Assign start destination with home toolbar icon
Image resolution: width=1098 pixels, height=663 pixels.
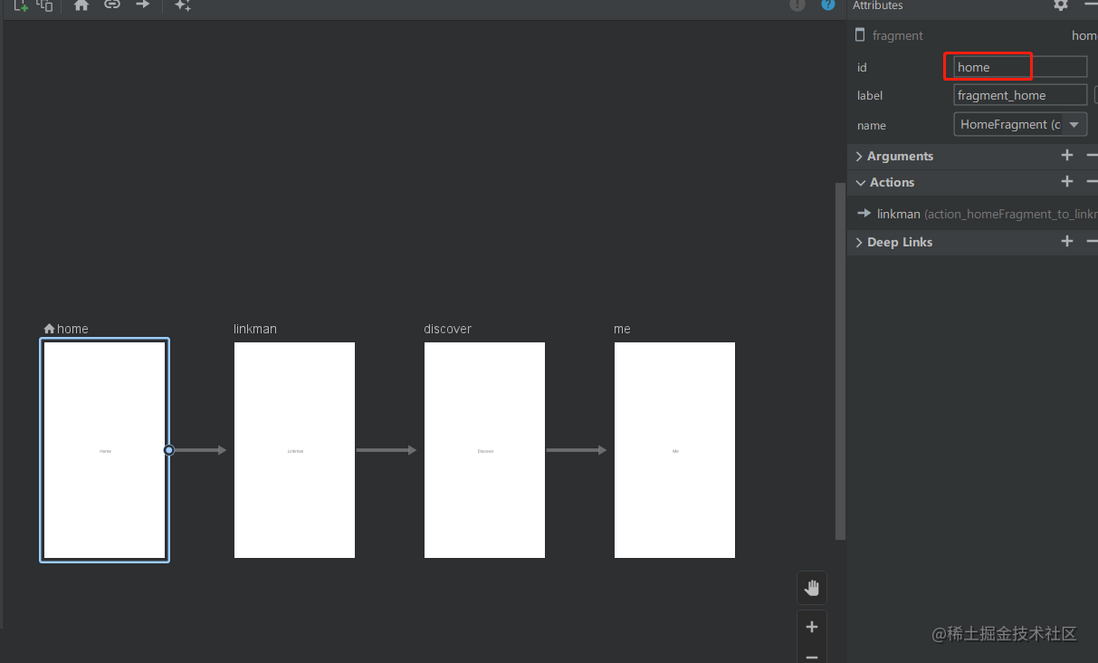coord(81,5)
